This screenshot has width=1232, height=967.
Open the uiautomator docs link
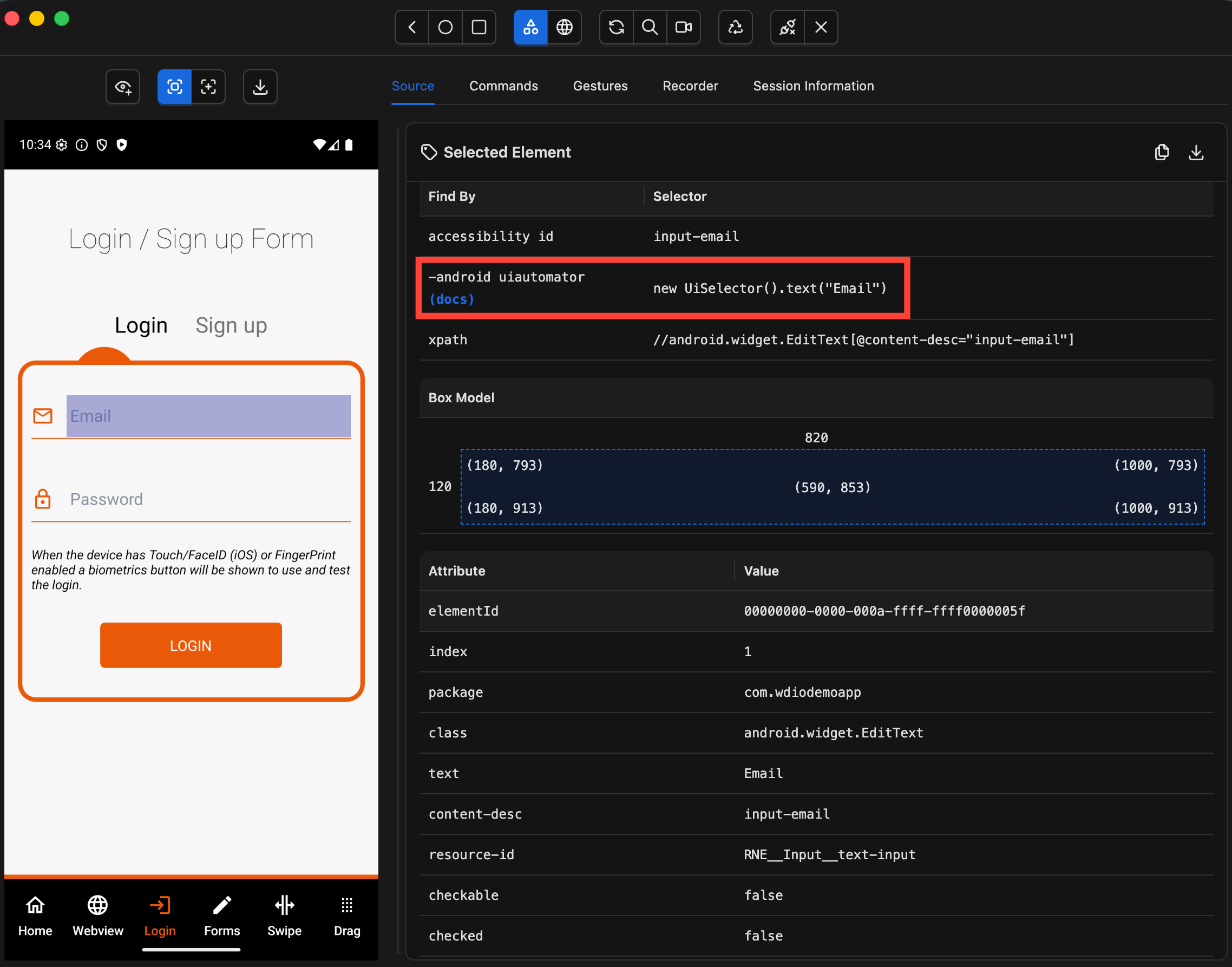[451, 299]
